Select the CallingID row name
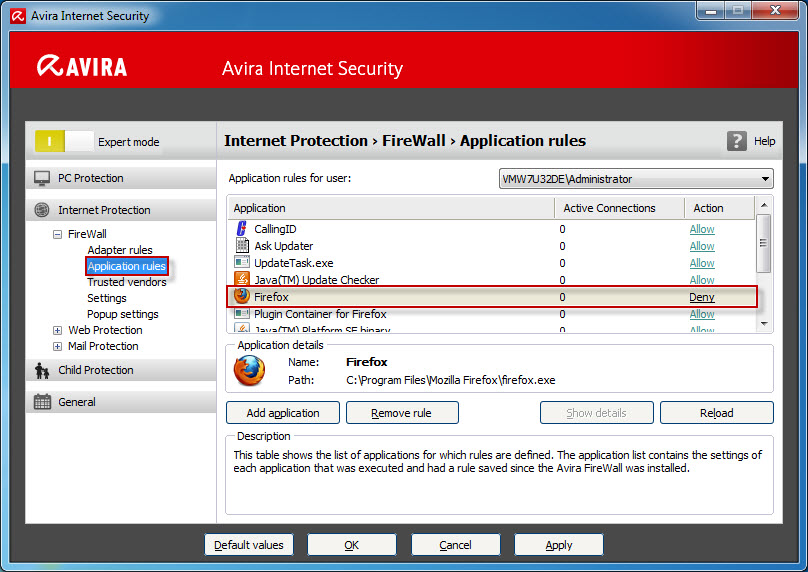Screen dimensions: 808x572 pos(275,229)
